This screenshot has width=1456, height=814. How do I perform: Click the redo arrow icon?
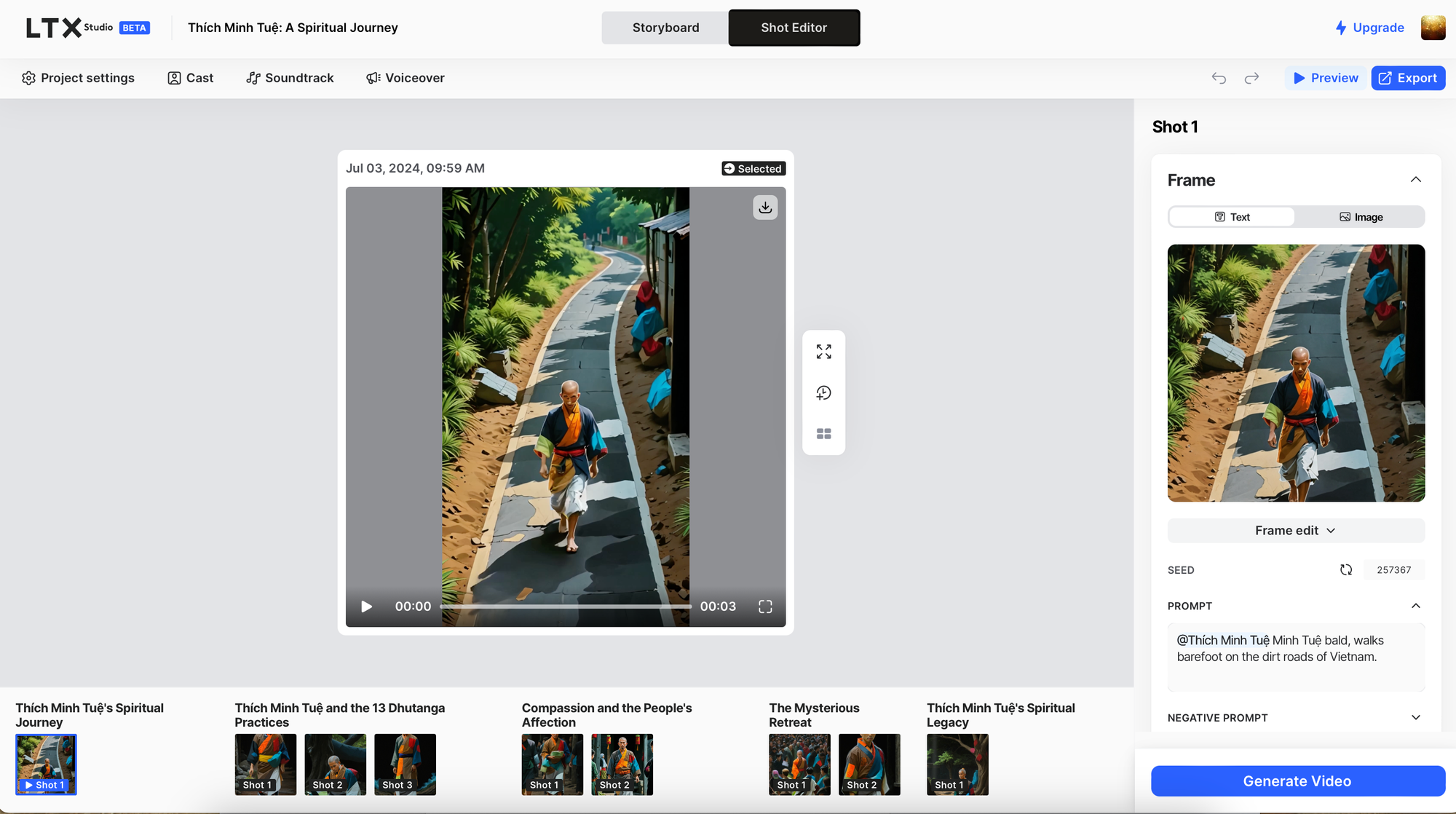click(x=1251, y=78)
